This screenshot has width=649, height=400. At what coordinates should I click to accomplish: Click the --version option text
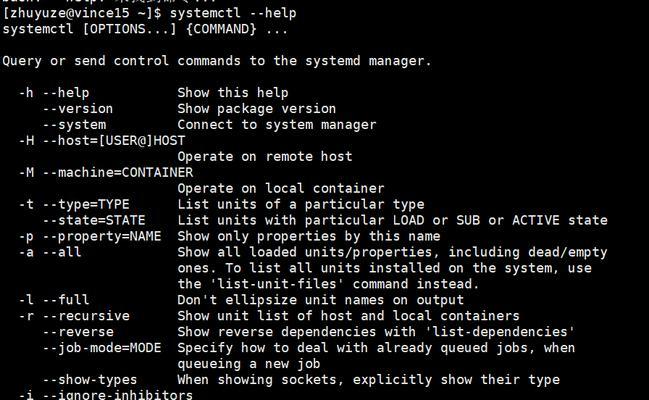pyautogui.click(x=78, y=109)
